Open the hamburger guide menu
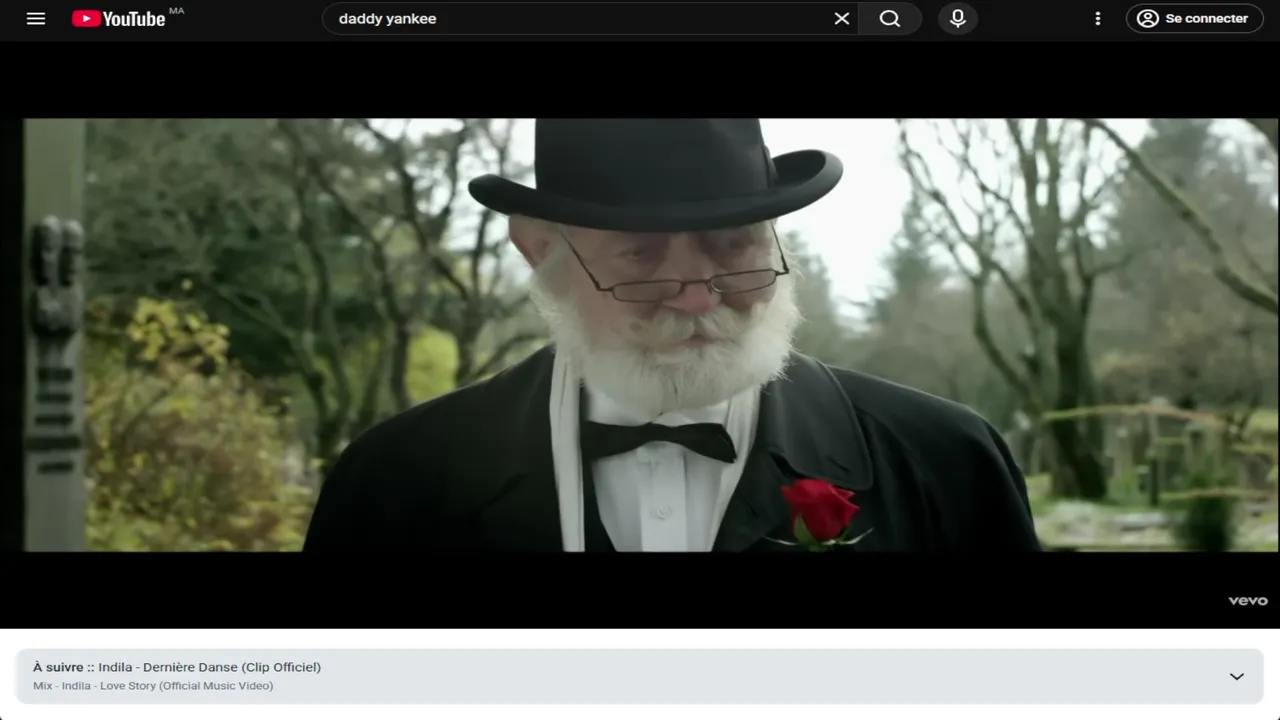 [36, 18]
